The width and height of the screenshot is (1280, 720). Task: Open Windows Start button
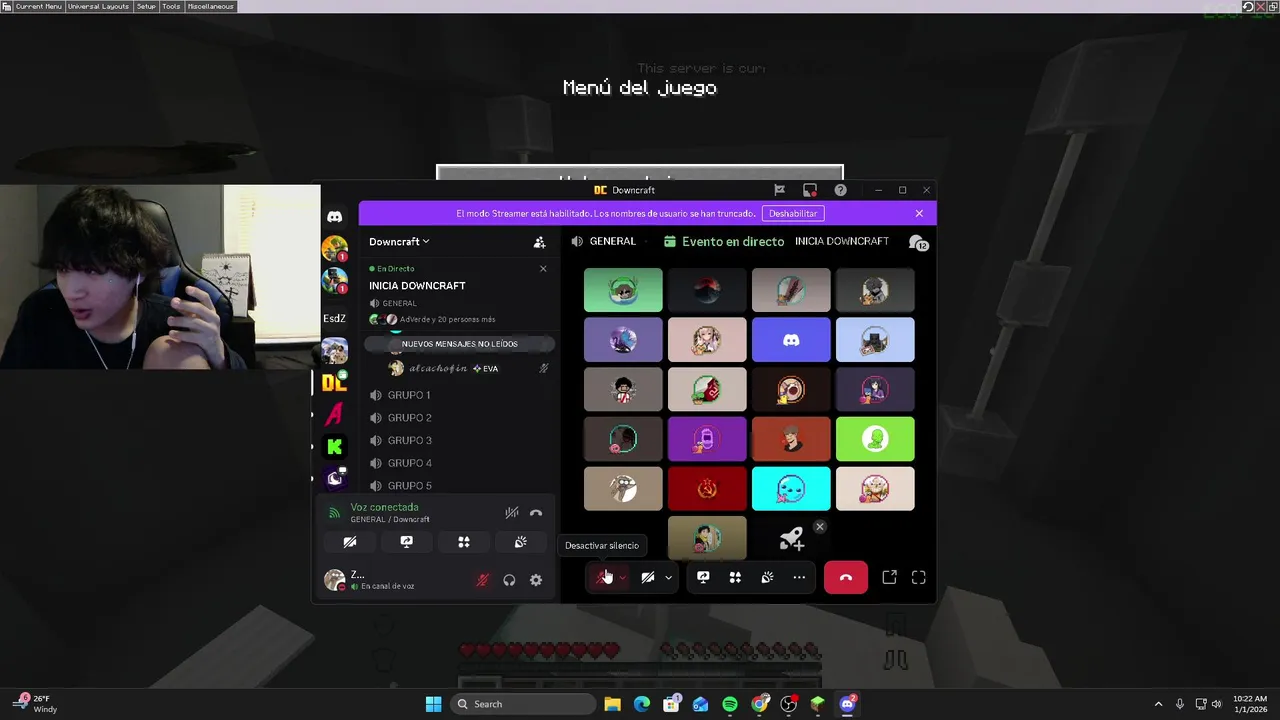pyautogui.click(x=433, y=704)
